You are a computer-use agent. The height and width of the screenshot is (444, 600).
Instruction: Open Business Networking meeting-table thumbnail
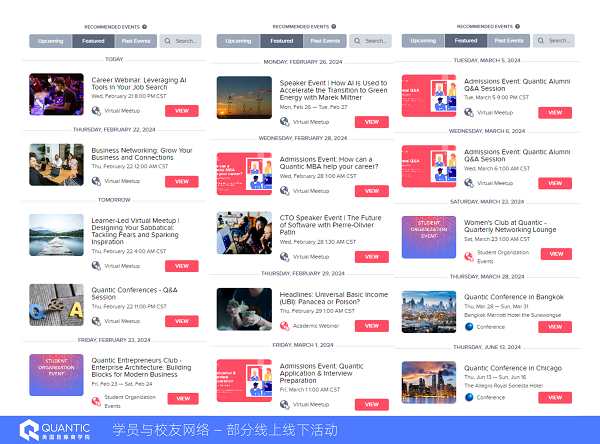coord(56,165)
